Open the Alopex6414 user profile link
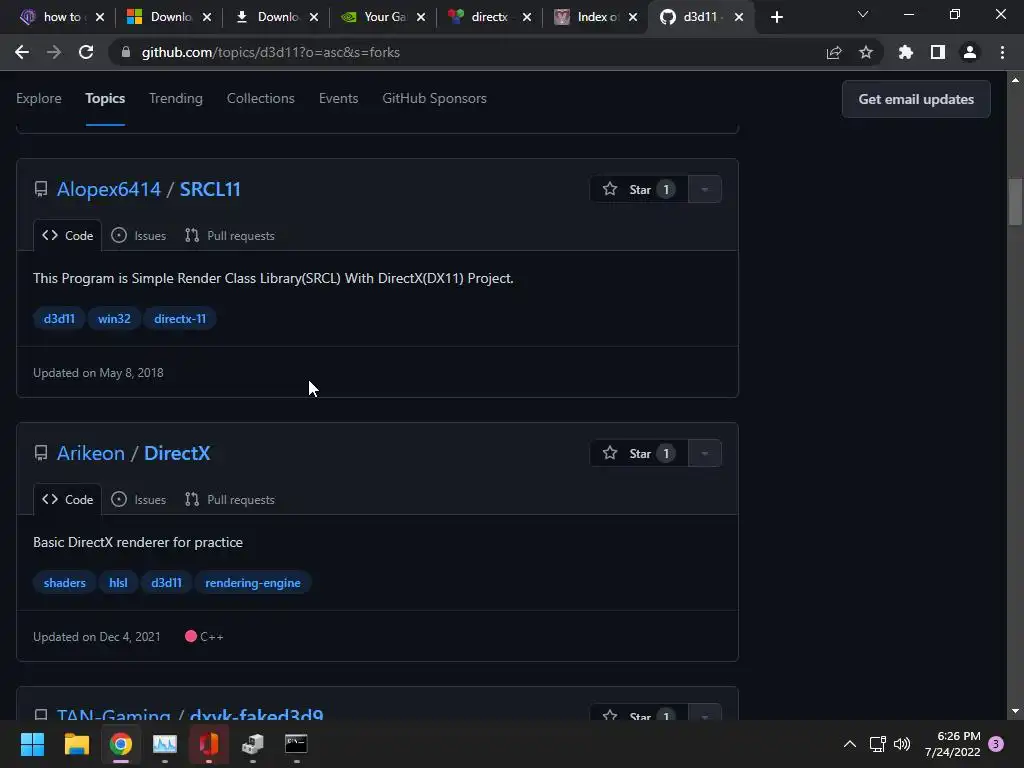Screen dimensions: 1024x768 pyautogui.click(x=108, y=189)
